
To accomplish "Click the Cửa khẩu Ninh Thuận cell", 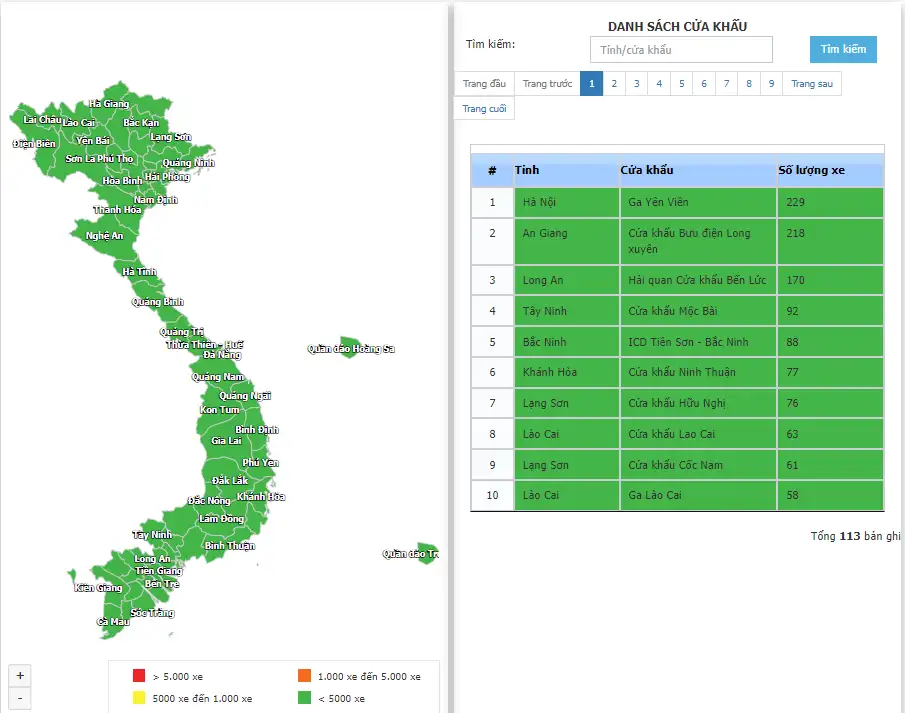I will click(698, 372).
